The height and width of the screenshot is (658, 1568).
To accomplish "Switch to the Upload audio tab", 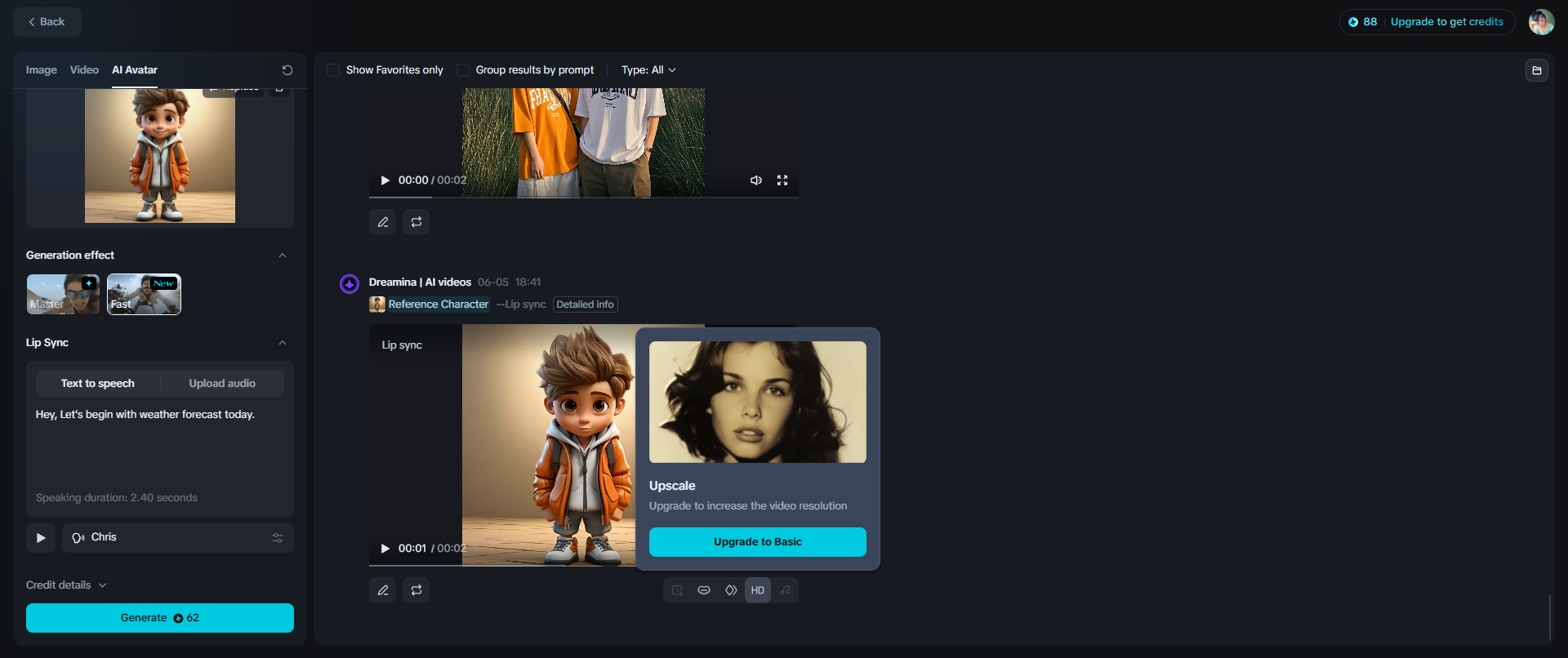I will click(x=222, y=384).
